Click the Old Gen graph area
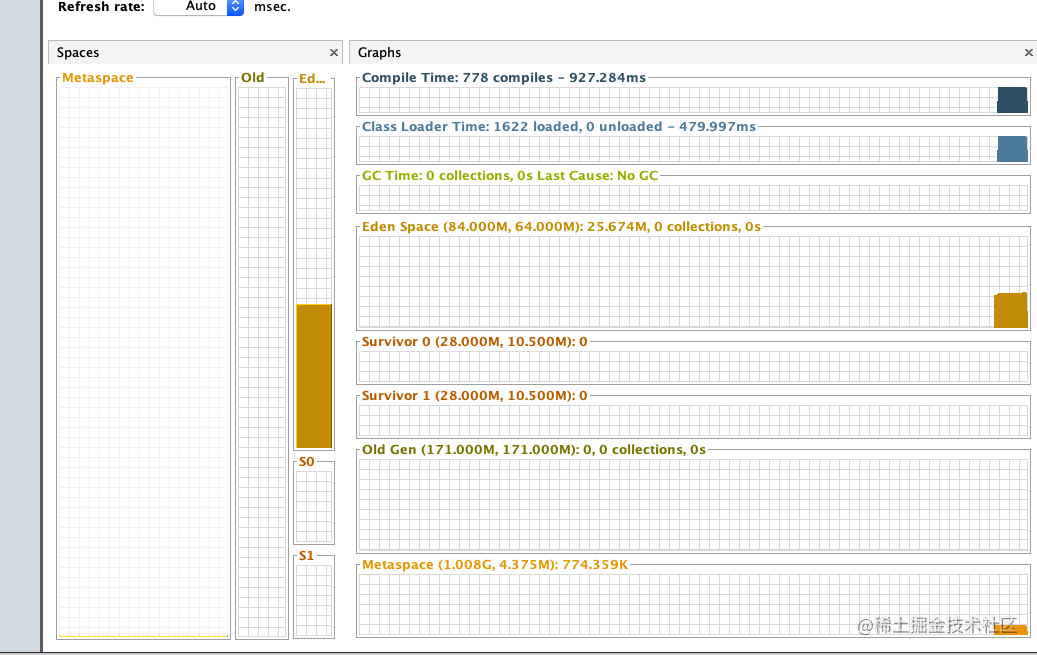The image size is (1037, 655). (x=693, y=505)
